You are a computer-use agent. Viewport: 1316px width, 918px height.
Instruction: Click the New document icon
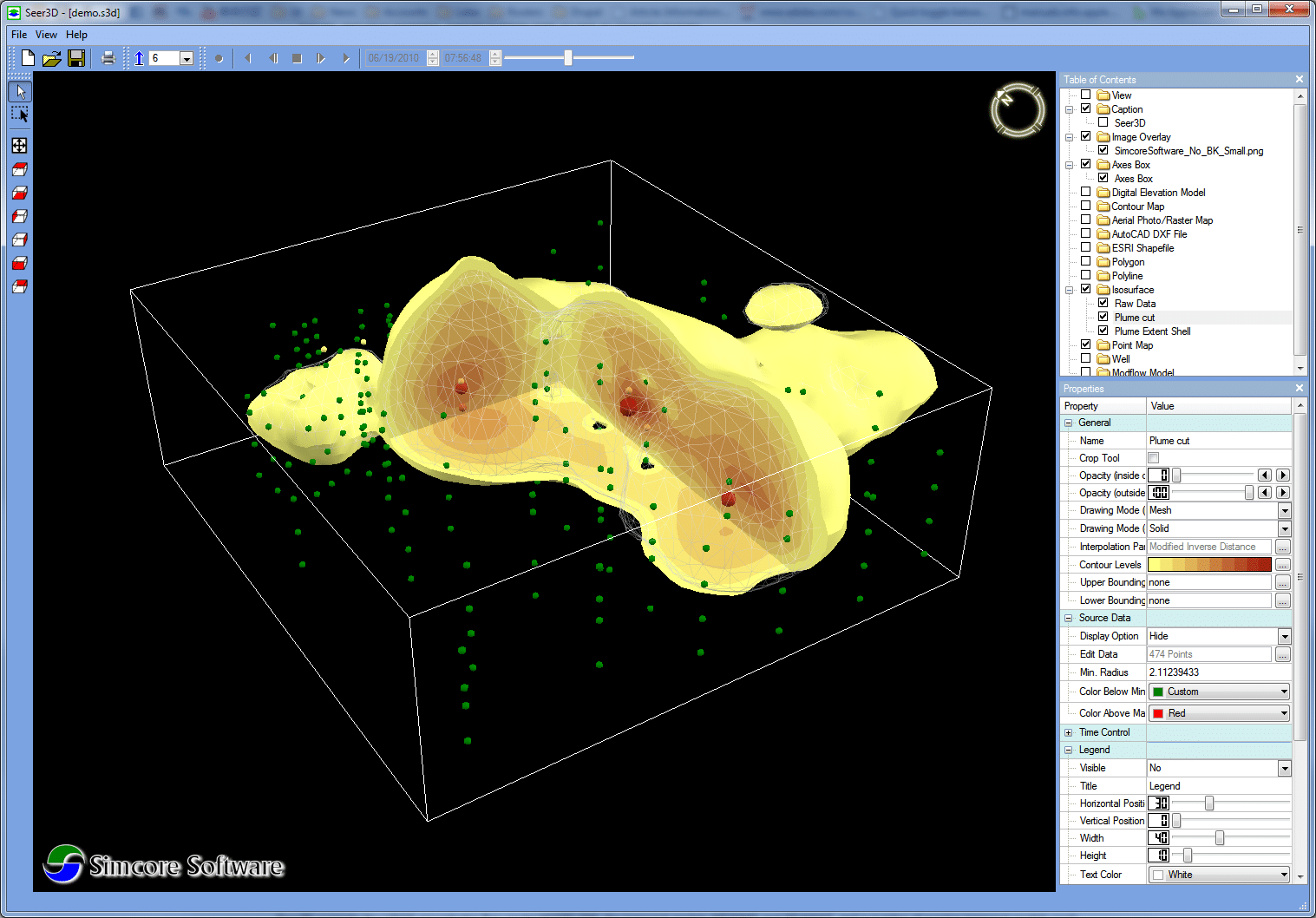tap(28, 58)
